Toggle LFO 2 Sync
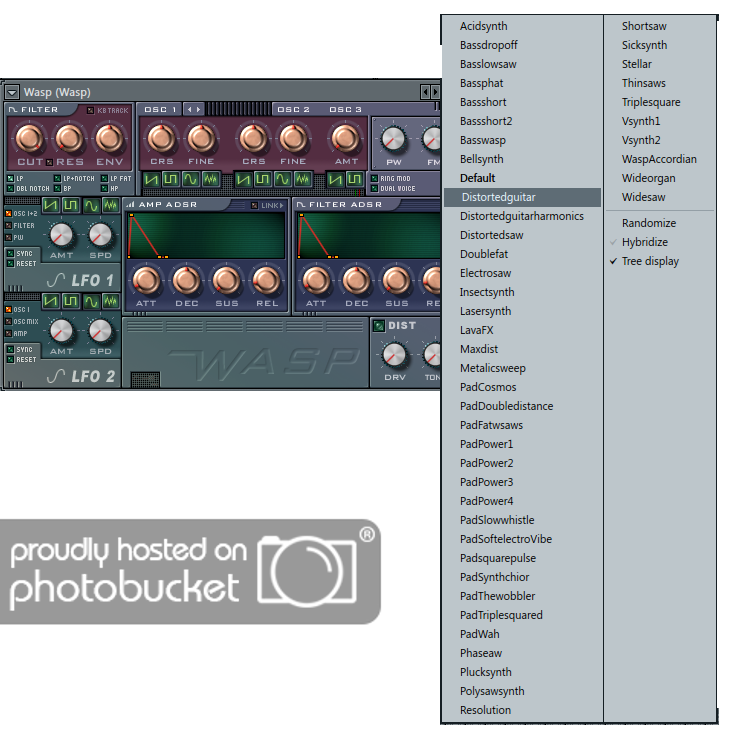 pos(10,350)
